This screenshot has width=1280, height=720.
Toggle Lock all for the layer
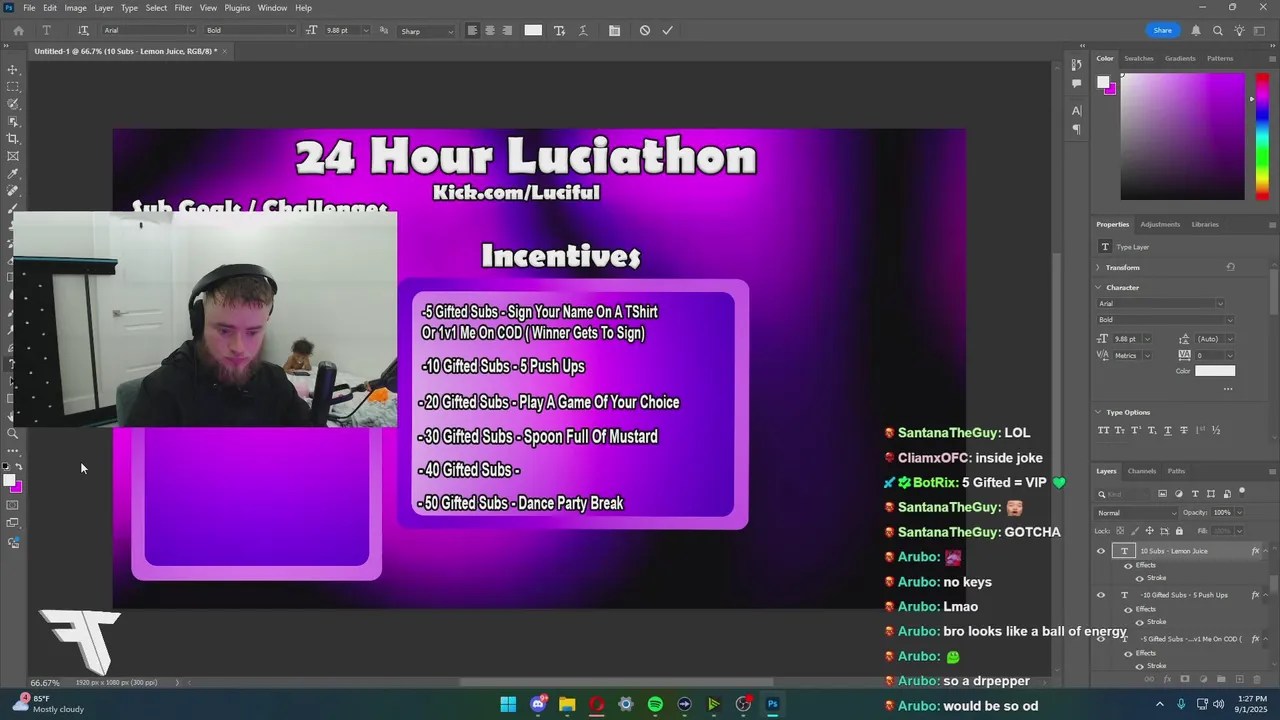point(1179,531)
